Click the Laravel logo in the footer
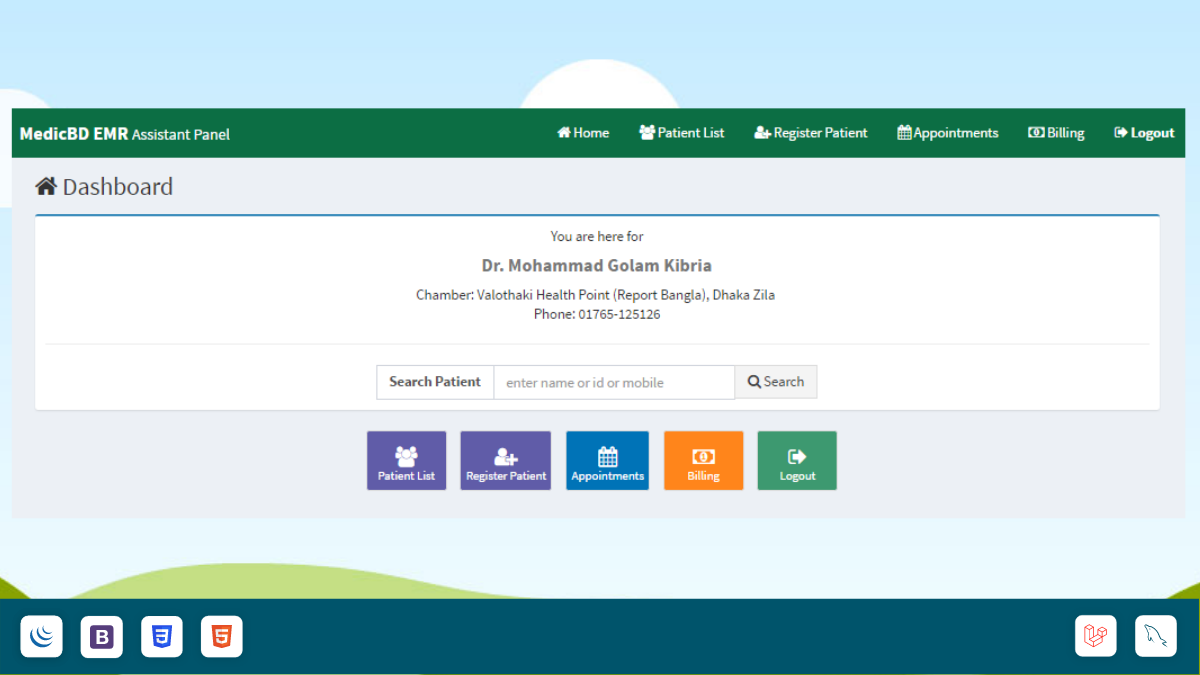Screen dimensions: 1200x675 (x=1095, y=636)
